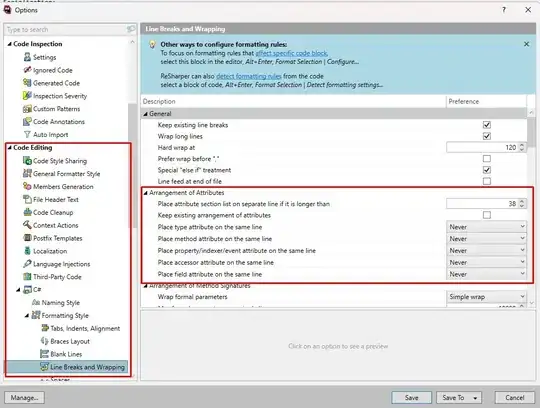Click the Language Injections icon
540x408 pixels.
coord(27,264)
